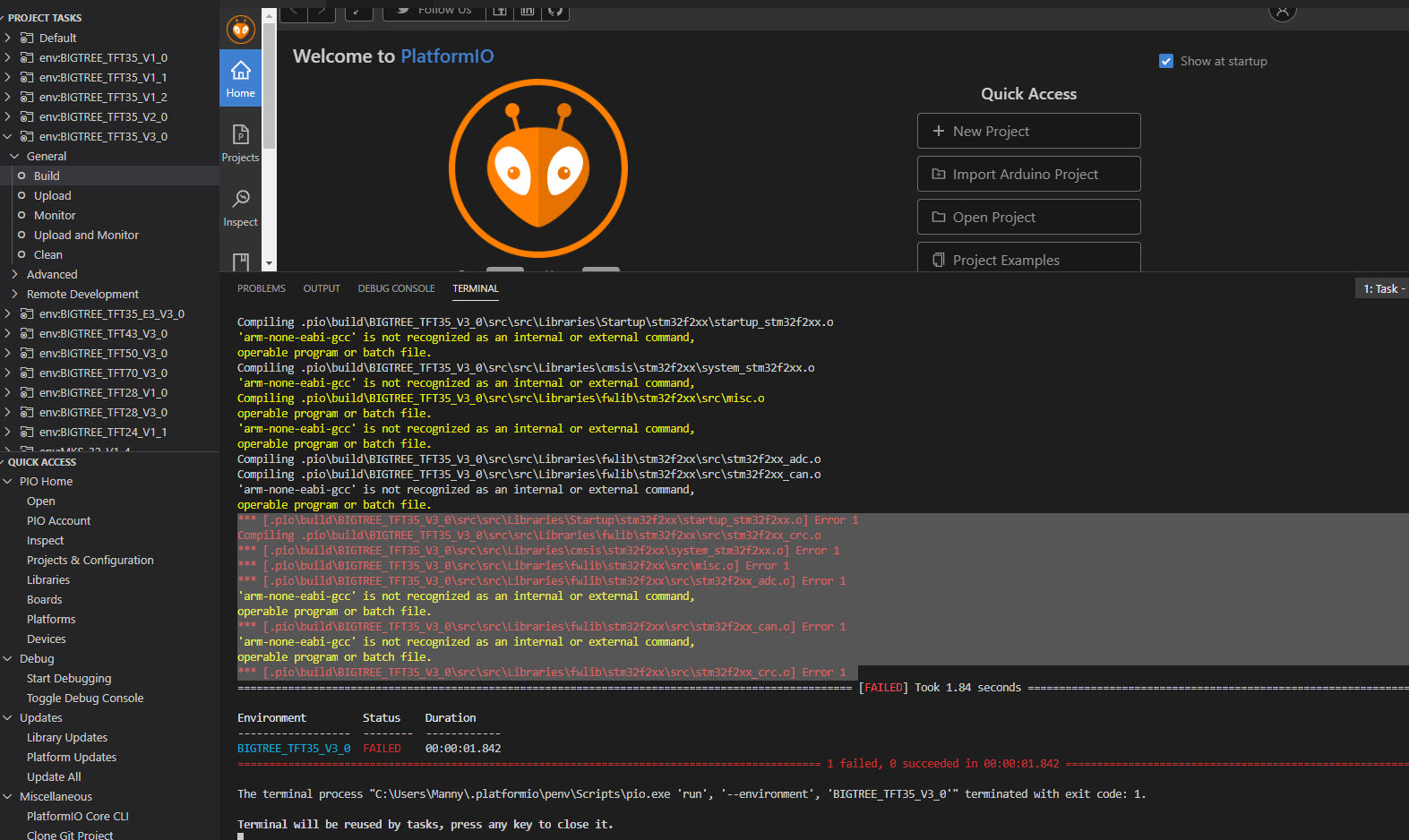Click the Open Project button
The image size is (1409, 840).
pos(1028,217)
